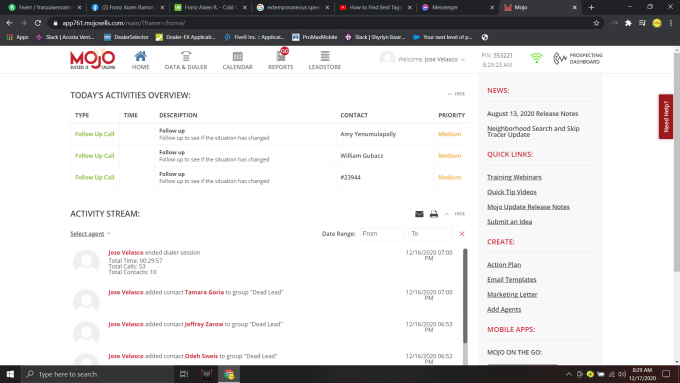Click the Windows search box
680x383 pixels.
pos(97,374)
